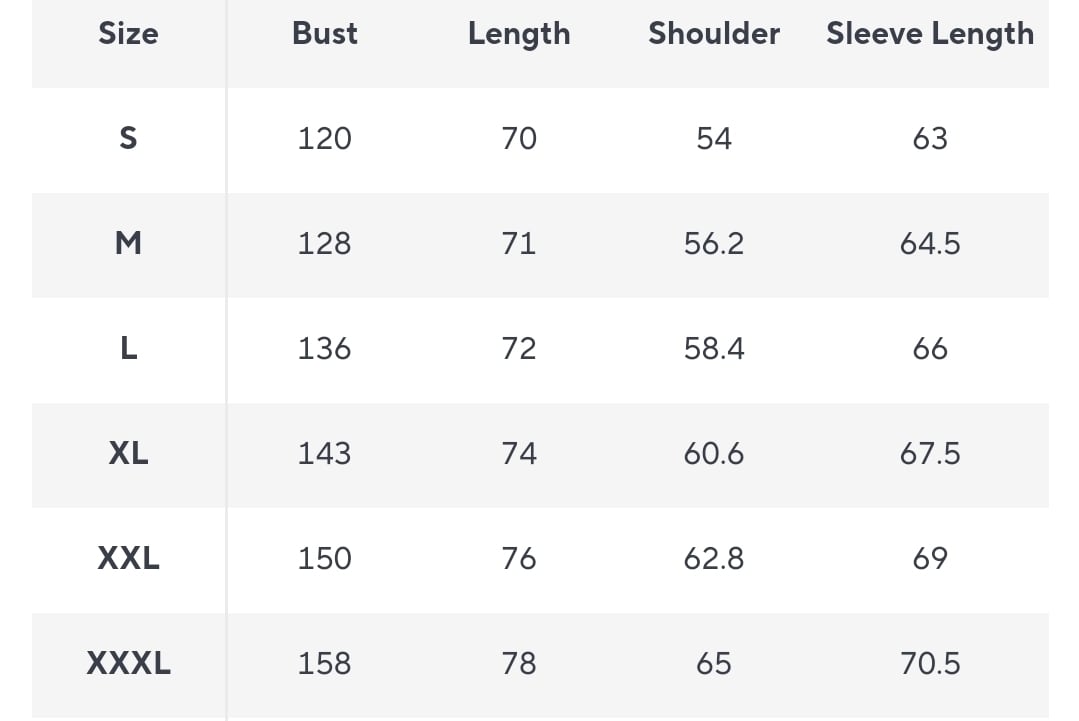The height and width of the screenshot is (721, 1079).
Task: Click the Bust column header
Action: pyautogui.click(x=325, y=34)
